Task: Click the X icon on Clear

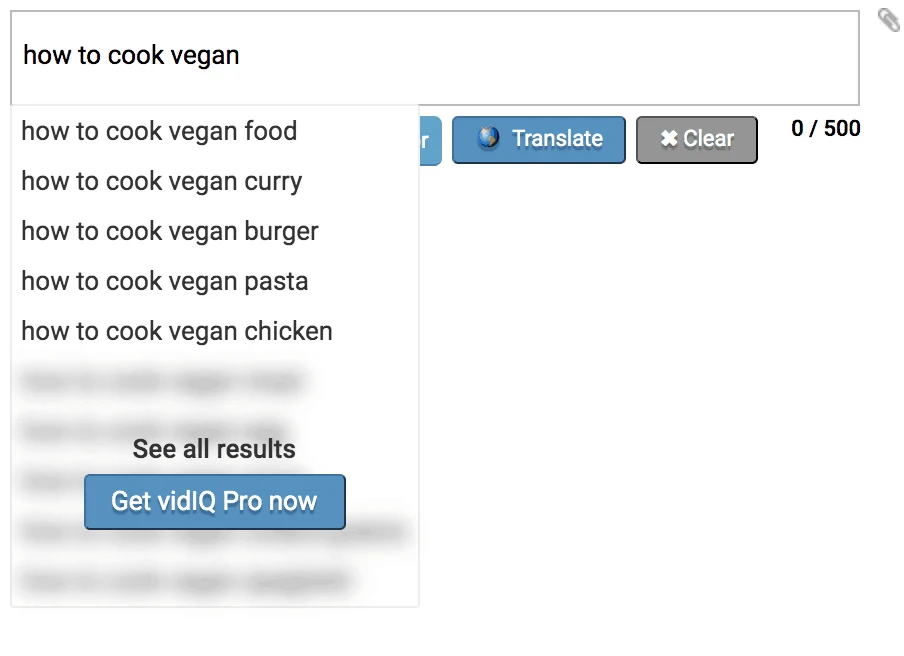Action: [669, 139]
